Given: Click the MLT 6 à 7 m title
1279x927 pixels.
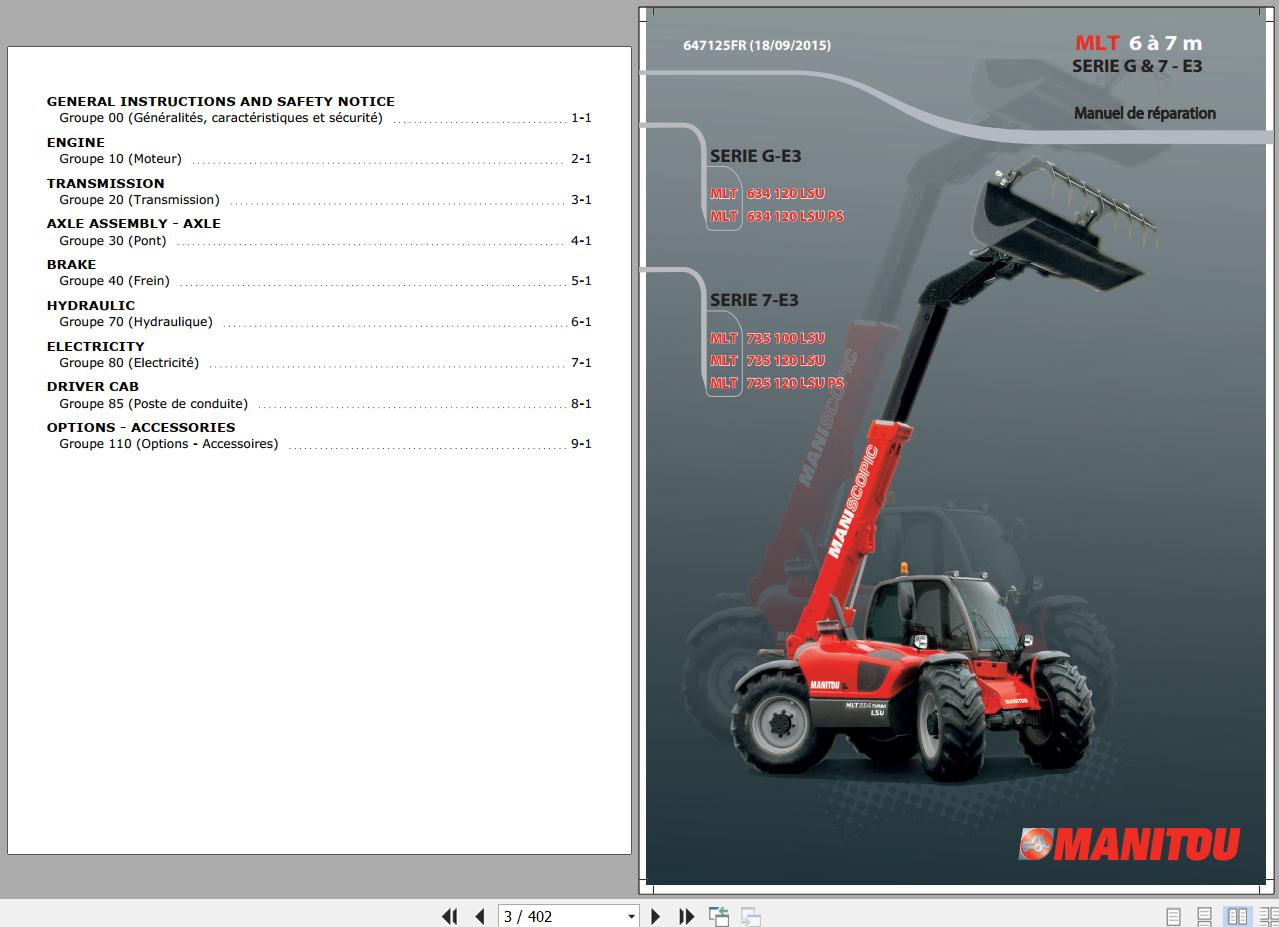Looking at the screenshot, I should click(x=1139, y=43).
